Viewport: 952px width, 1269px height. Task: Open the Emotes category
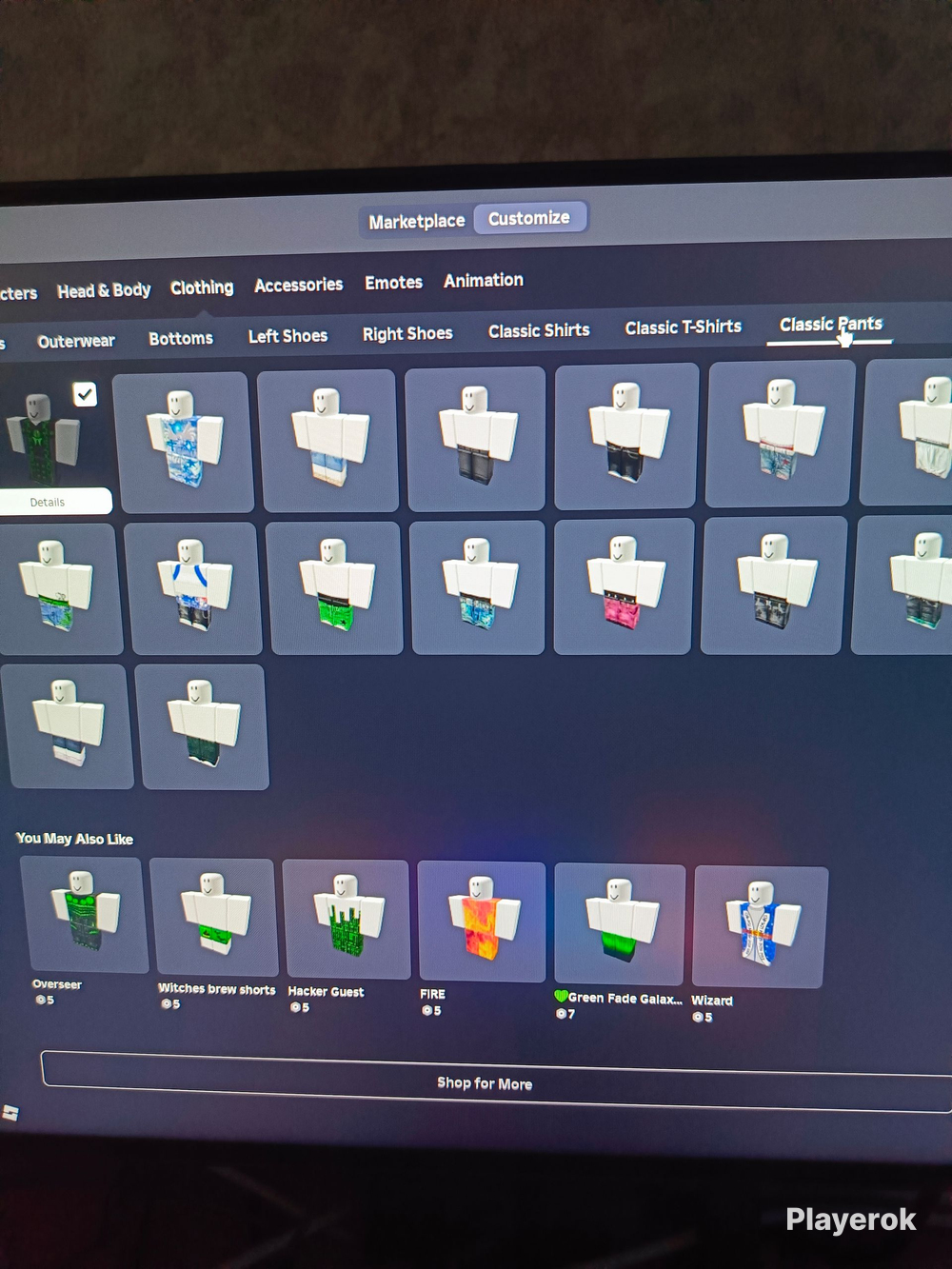click(393, 283)
